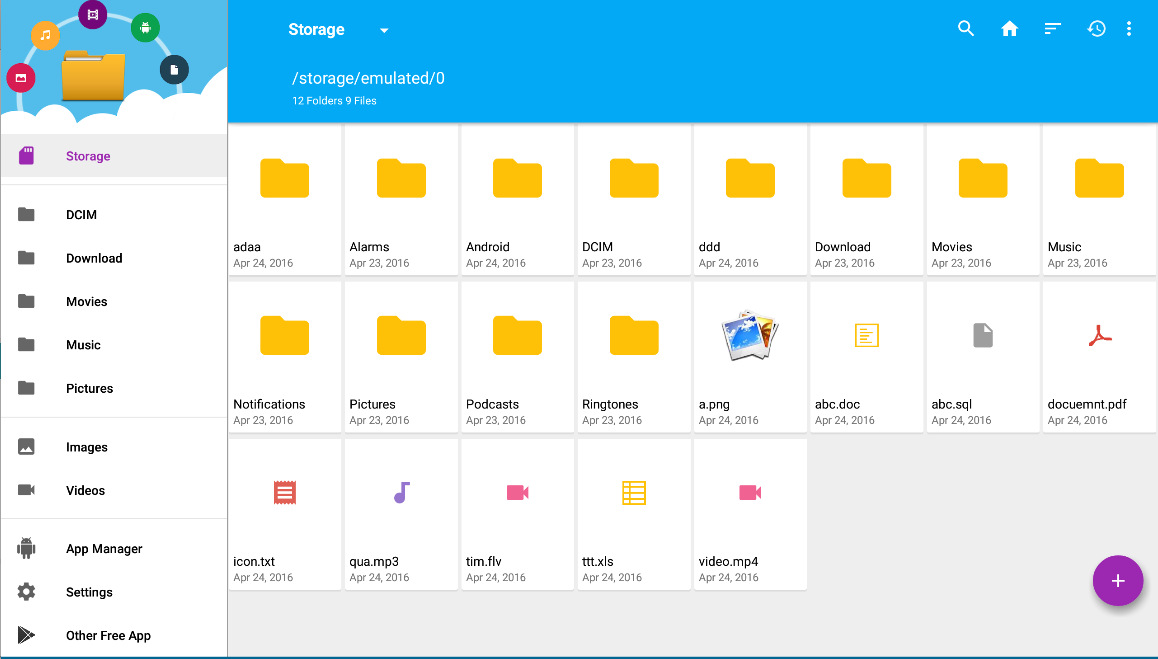Viewport: 1158px width, 659px height.
Task: Open the history clock icon
Action: (x=1096, y=29)
